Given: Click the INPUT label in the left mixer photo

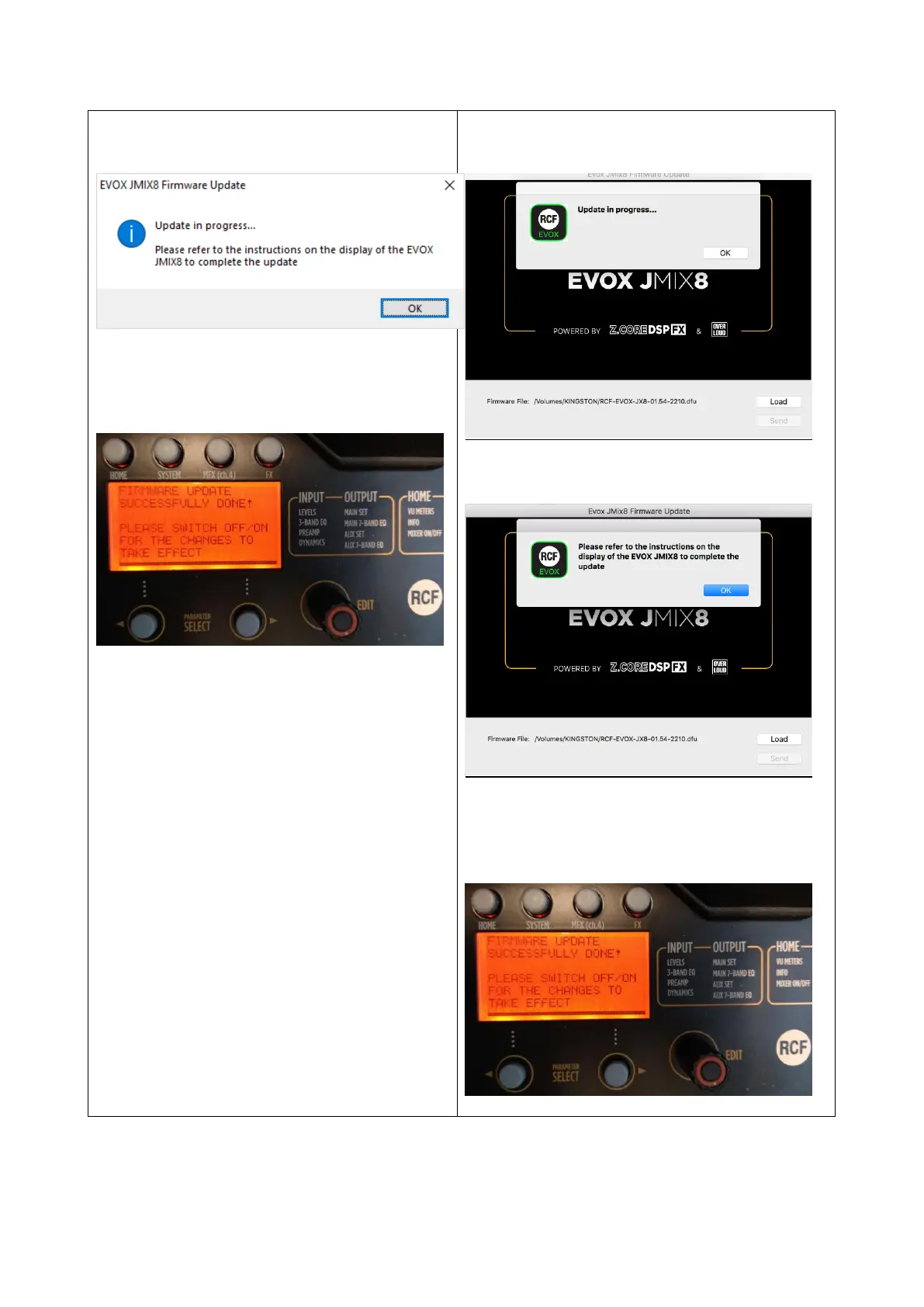Looking at the screenshot, I should click(x=311, y=497).
